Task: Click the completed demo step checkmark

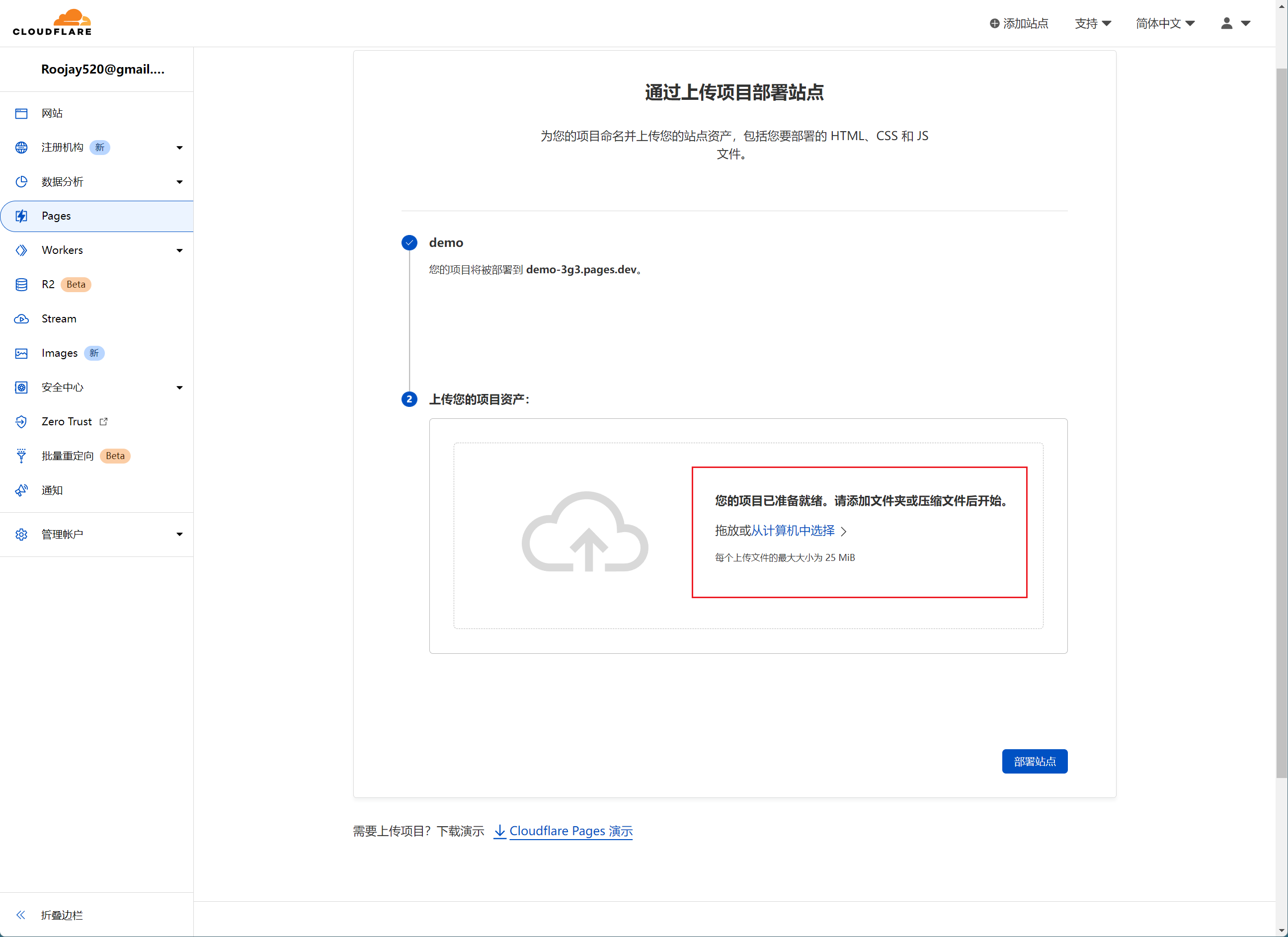Action: [x=409, y=243]
